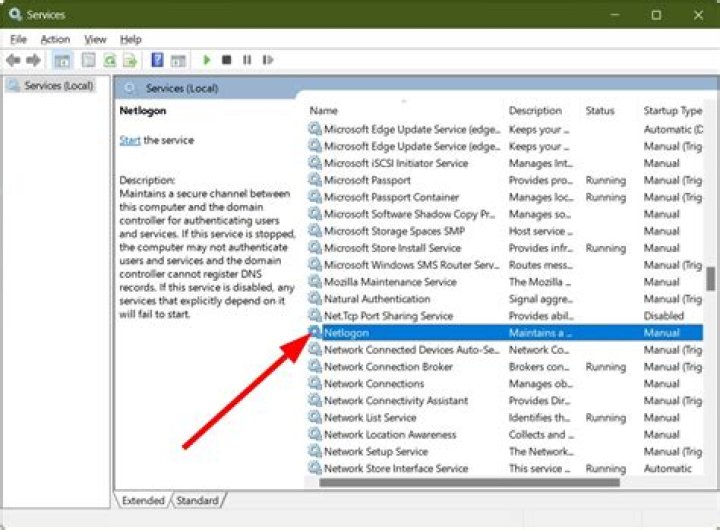Click the Forward arrow toolbar icon
The width and height of the screenshot is (720, 530).
pyautogui.click(x=34, y=60)
